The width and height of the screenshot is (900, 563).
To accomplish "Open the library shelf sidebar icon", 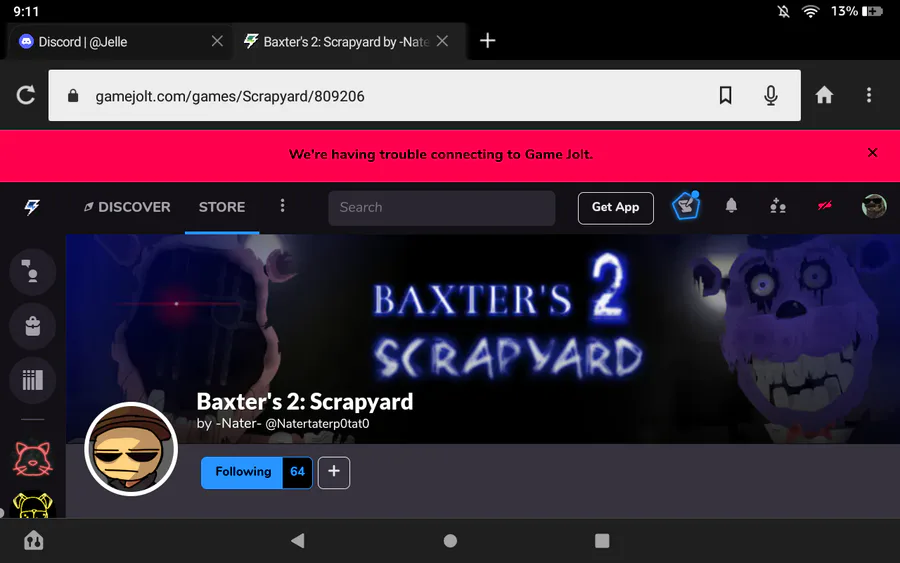I will tap(33, 380).
